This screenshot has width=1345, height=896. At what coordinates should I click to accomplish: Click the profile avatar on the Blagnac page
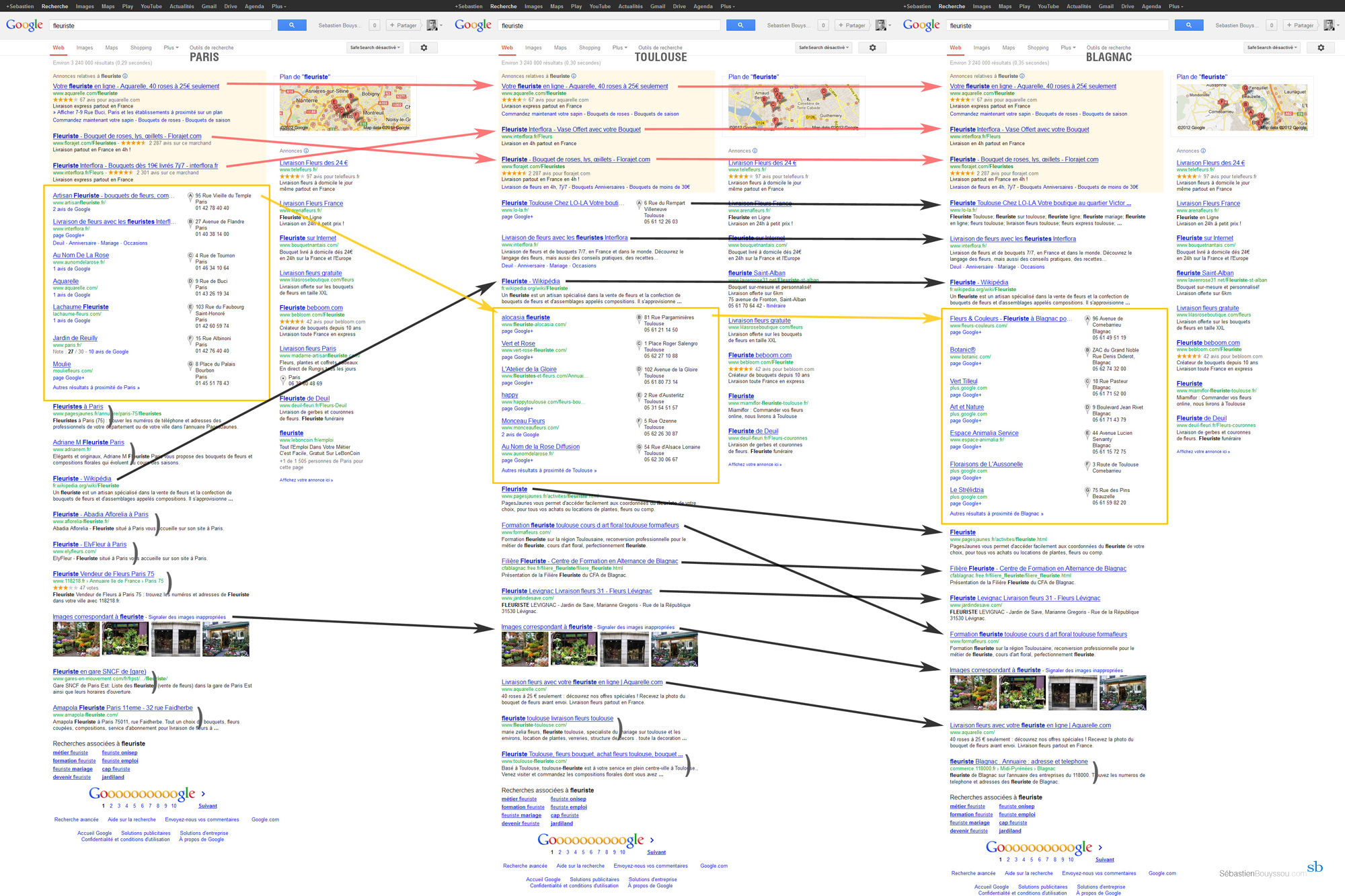(x=1329, y=25)
